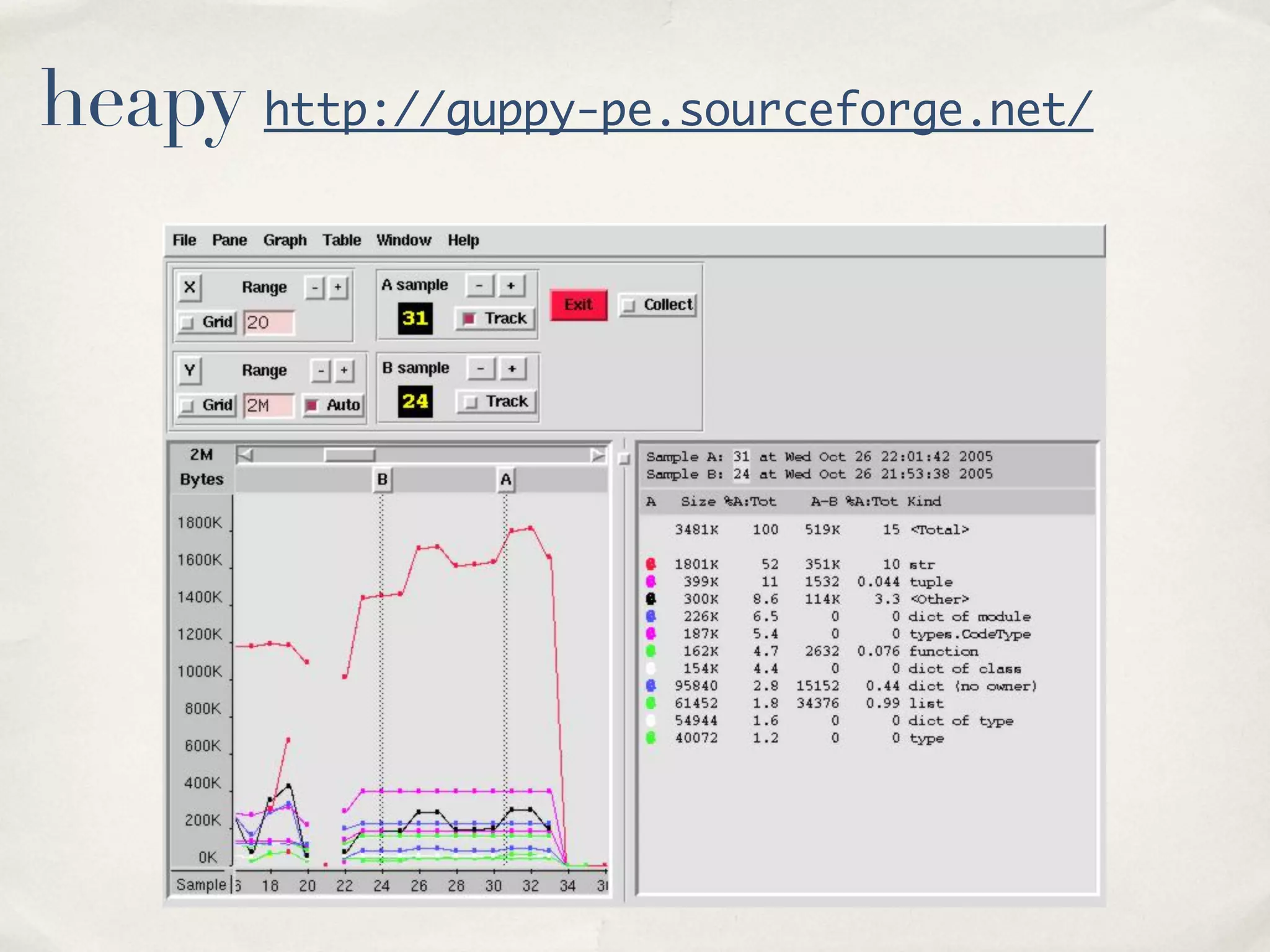Click the green type color dot
The width and height of the screenshot is (1270, 952).
click(651, 738)
